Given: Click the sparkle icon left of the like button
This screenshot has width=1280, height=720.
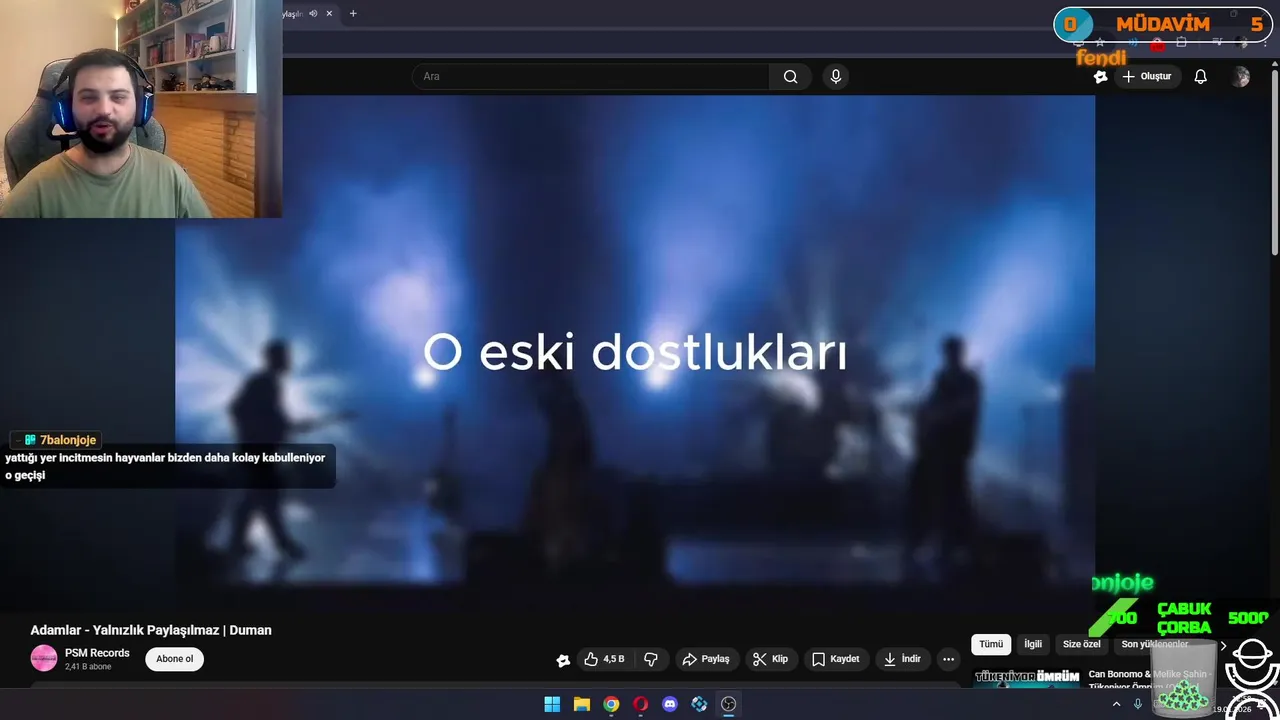Looking at the screenshot, I should pos(563,660).
